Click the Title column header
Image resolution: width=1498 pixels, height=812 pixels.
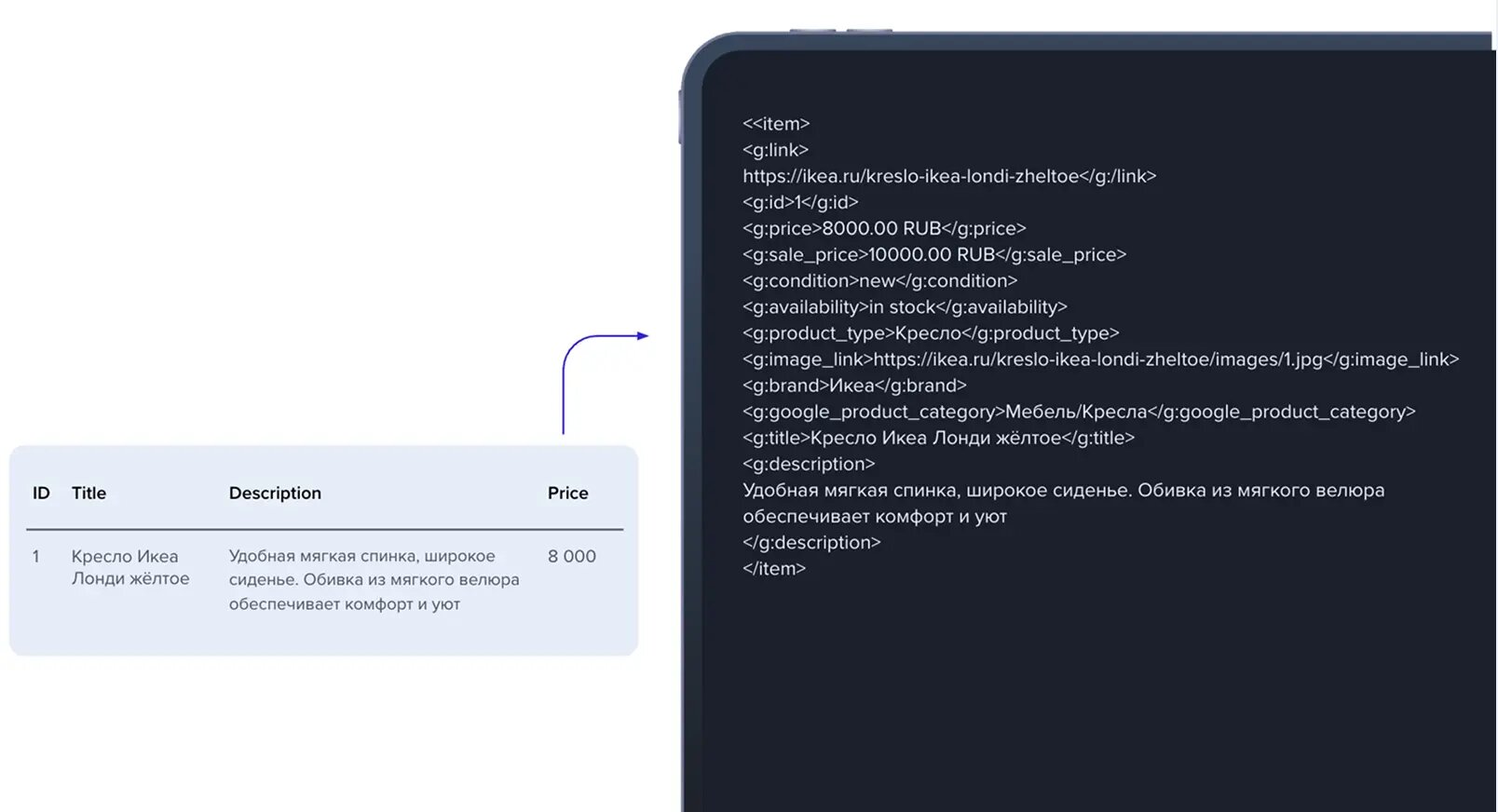(89, 493)
